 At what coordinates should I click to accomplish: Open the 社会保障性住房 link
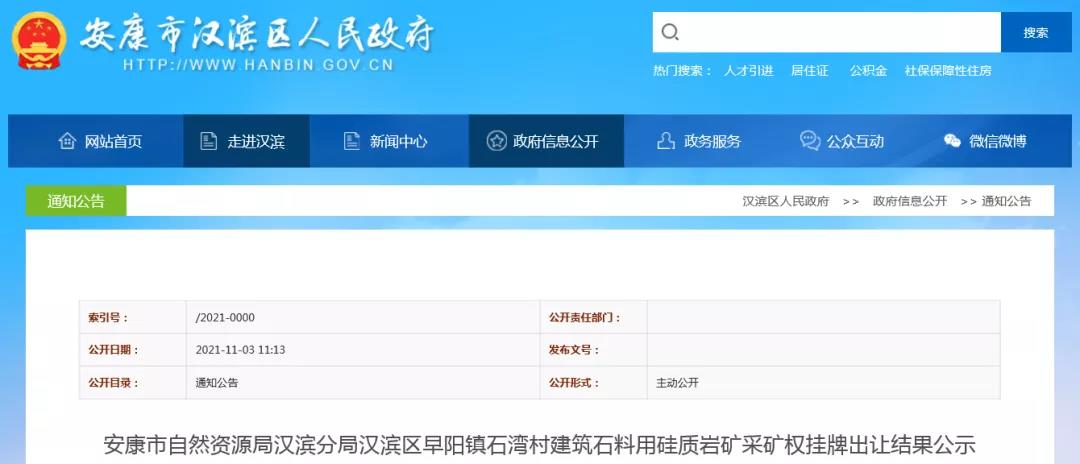point(948,71)
